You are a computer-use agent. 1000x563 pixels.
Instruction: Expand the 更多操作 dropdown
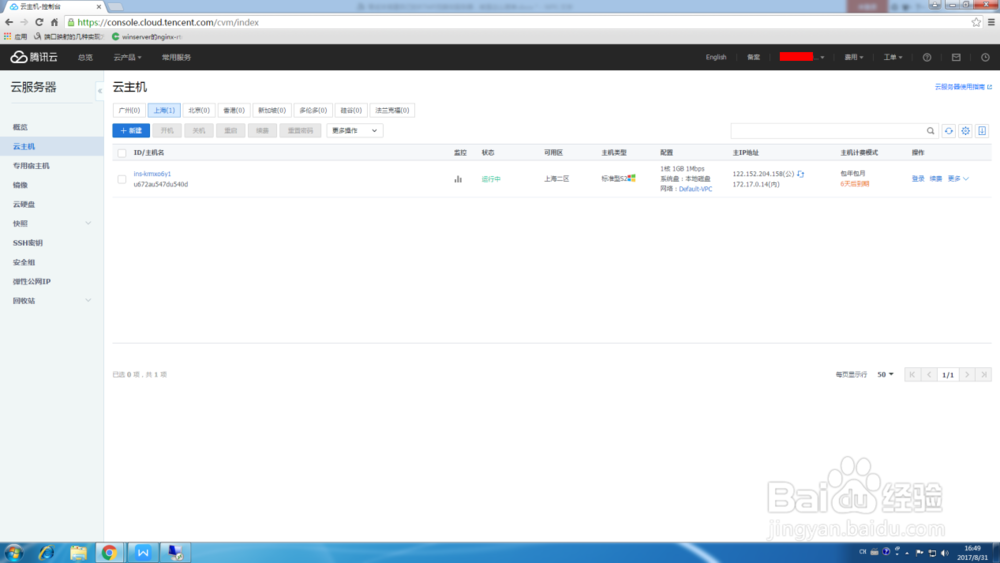(x=354, y=131)
